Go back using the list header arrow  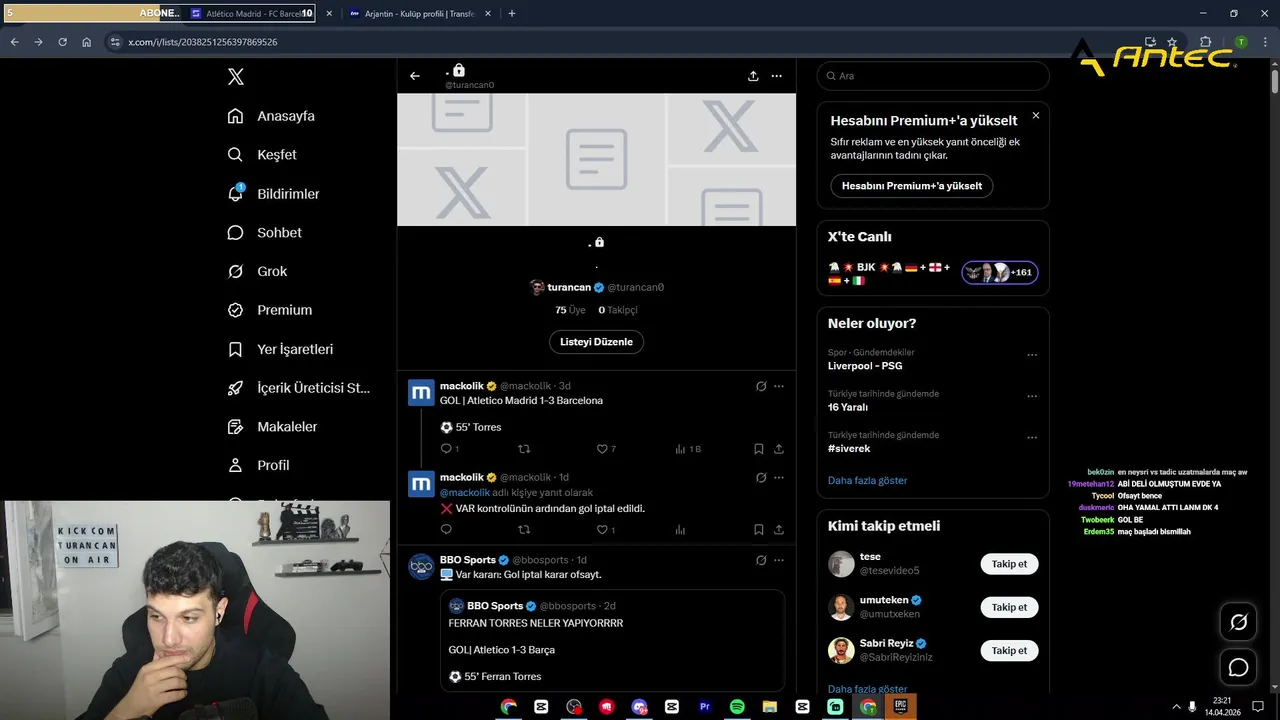(415, 76)
